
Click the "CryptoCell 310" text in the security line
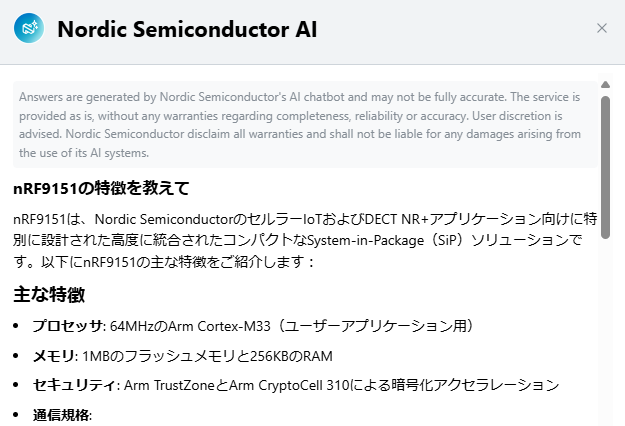(x=304, y=386)
